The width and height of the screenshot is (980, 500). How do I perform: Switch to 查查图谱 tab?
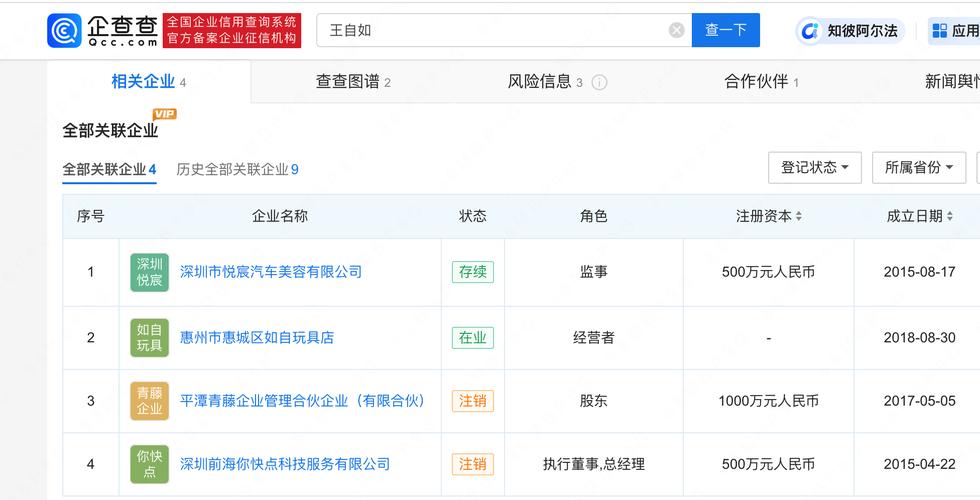click(353, 82)
